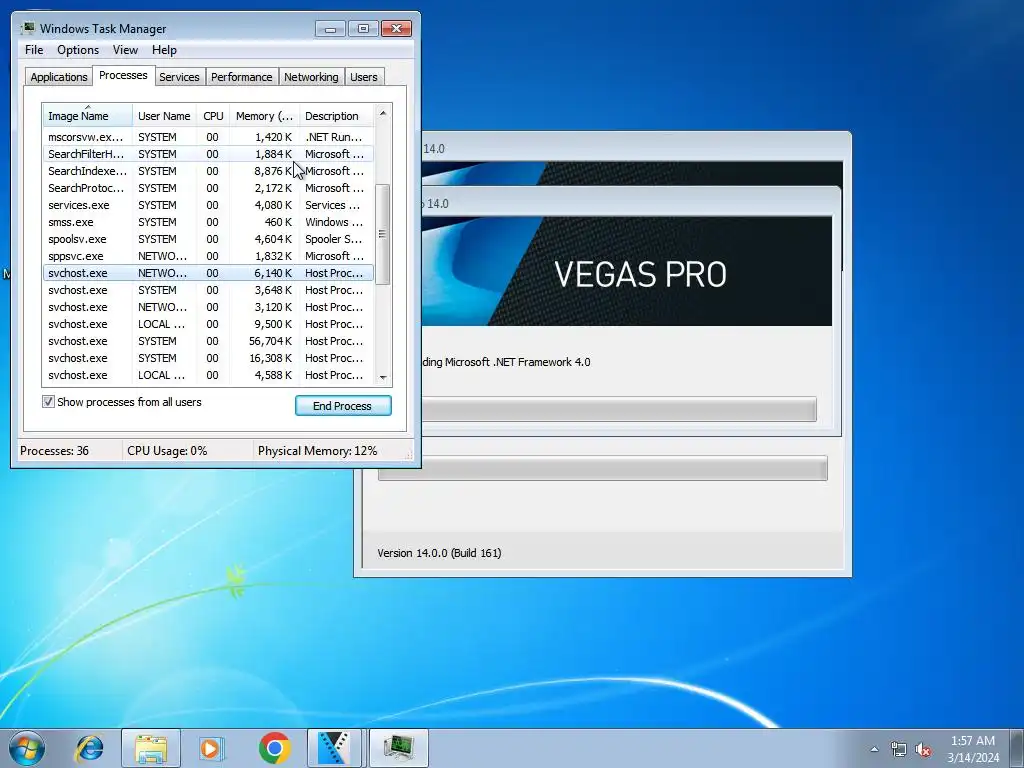Viewport: 1024px width, 768px height.
Task: Sort processes by Description column
Action: click(x=336, y=116)
